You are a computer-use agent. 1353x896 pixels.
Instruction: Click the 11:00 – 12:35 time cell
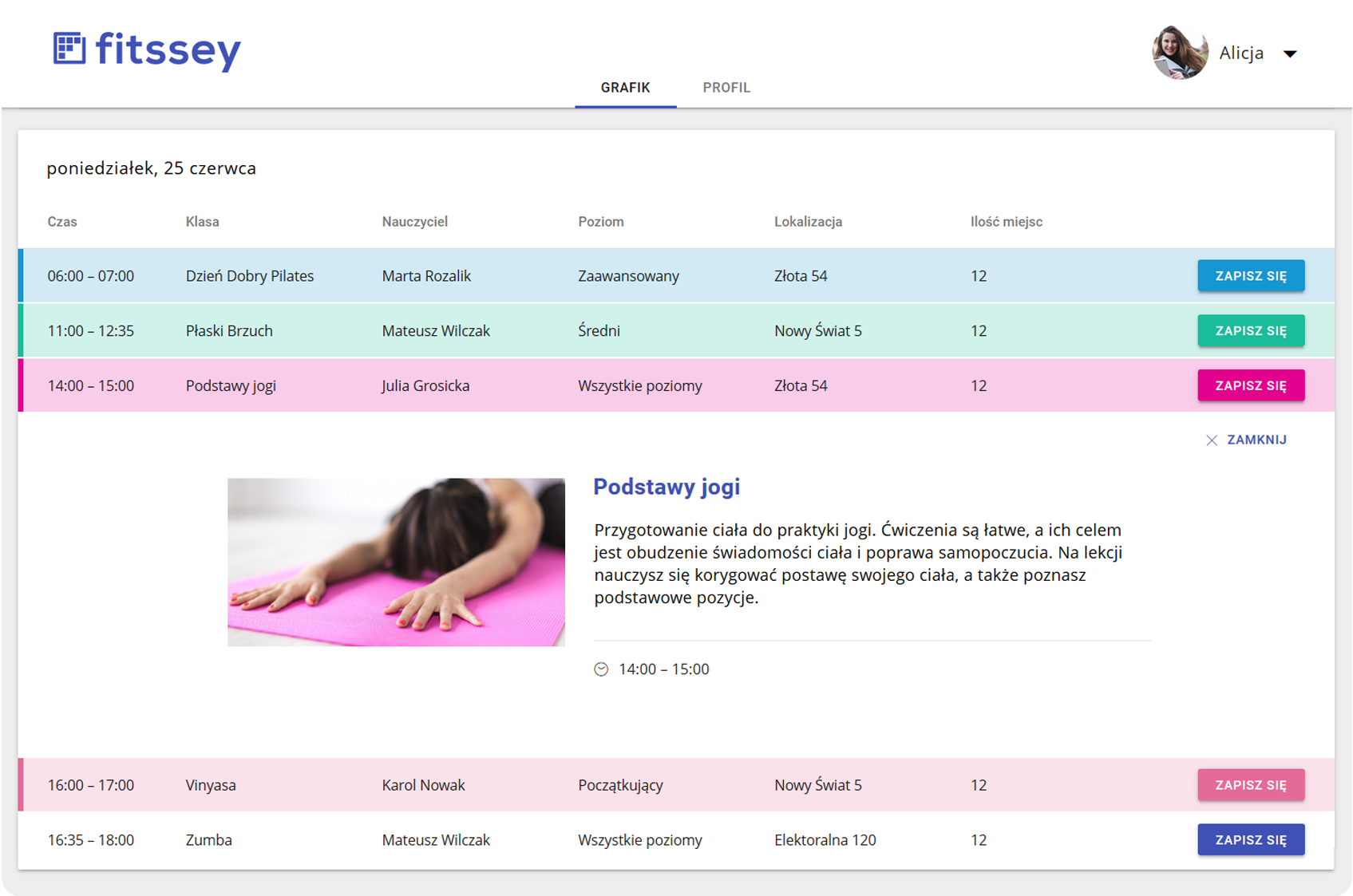[x=90, y=330]
